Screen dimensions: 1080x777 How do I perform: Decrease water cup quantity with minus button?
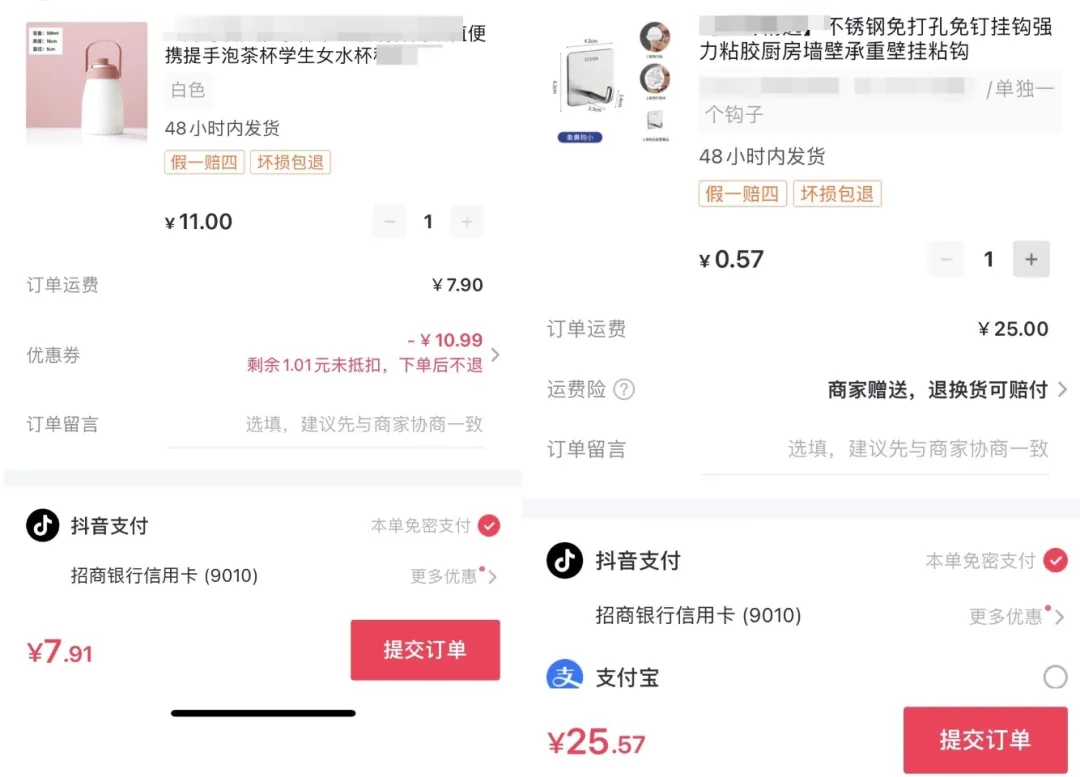pos(389,222)
